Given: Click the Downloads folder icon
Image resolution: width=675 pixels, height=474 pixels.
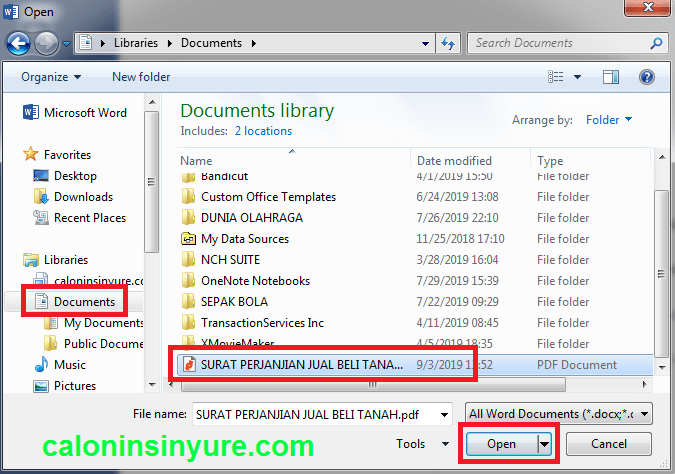Looking at the screenshot, I should click(x=41, y=196).
